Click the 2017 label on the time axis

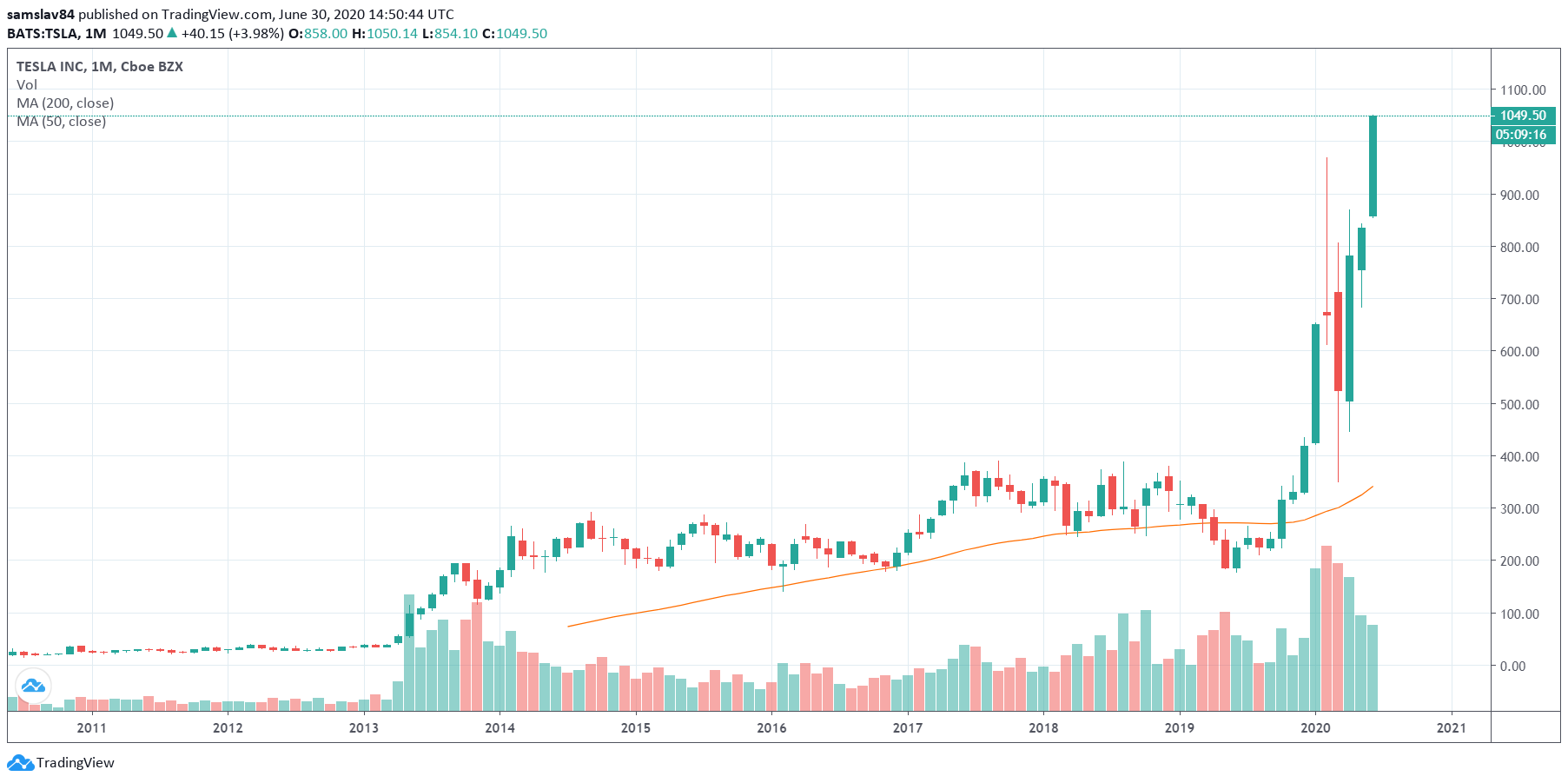click(908, 727)
